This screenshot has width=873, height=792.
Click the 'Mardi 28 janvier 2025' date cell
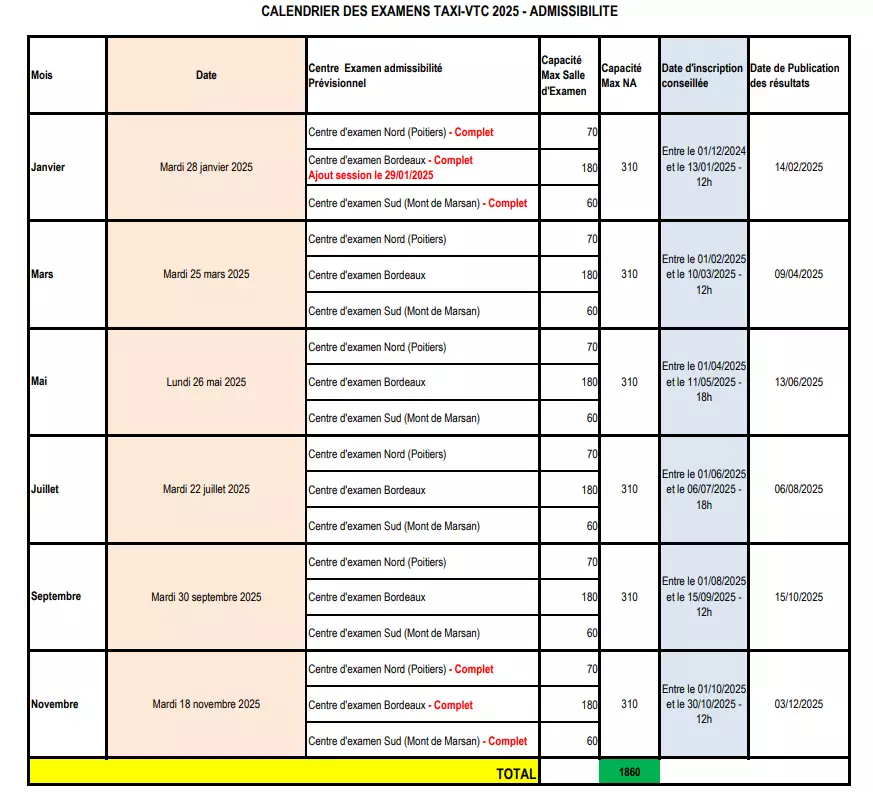click(x=206, y=167)
